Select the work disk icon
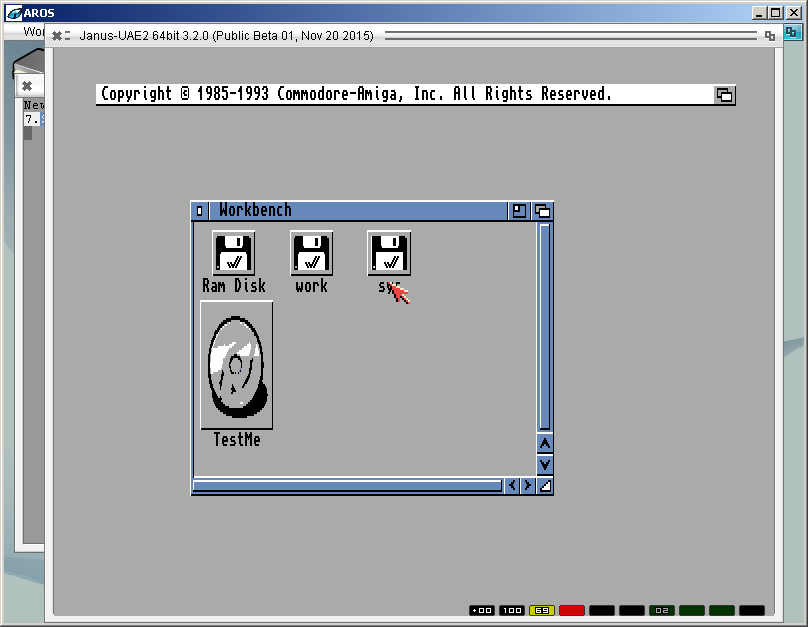 [x=311, y=253]
